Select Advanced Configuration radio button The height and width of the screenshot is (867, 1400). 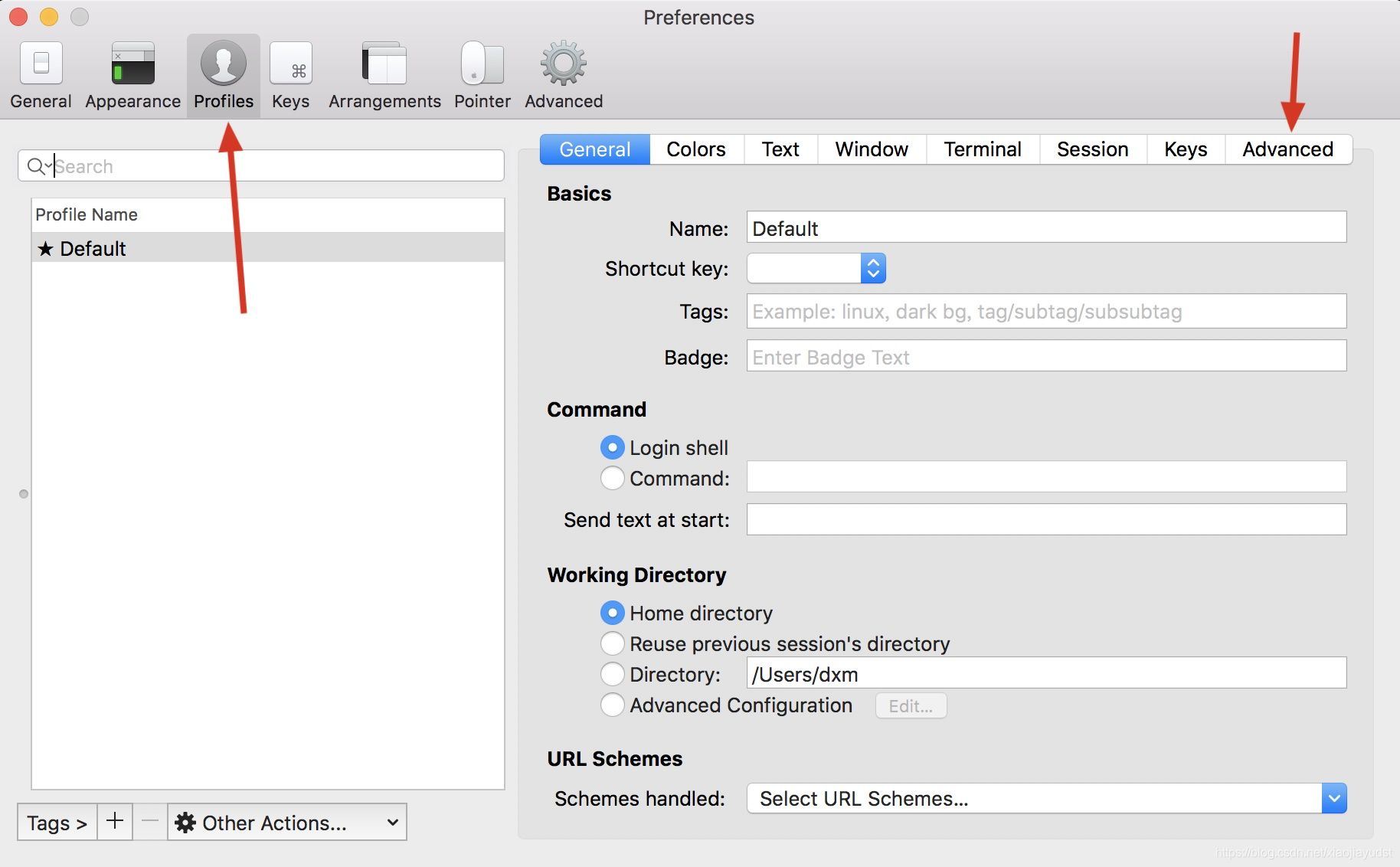[613, 705]
